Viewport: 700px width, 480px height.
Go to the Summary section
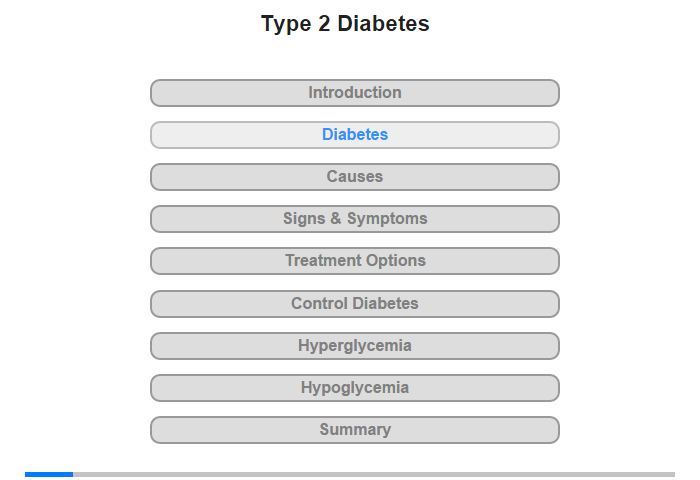(x=354, y=430)
